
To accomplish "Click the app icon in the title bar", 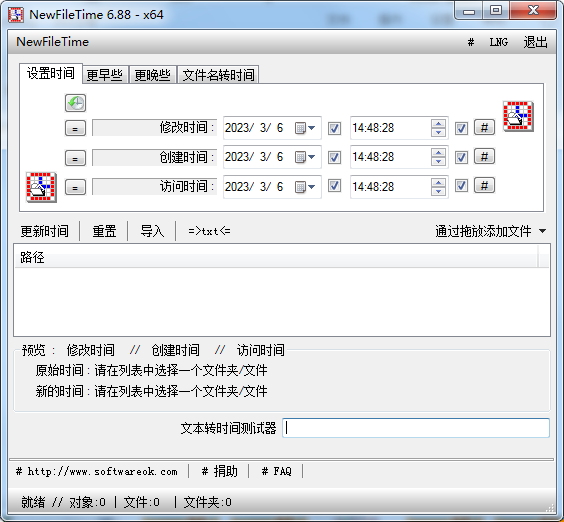I will coord(16,15).
